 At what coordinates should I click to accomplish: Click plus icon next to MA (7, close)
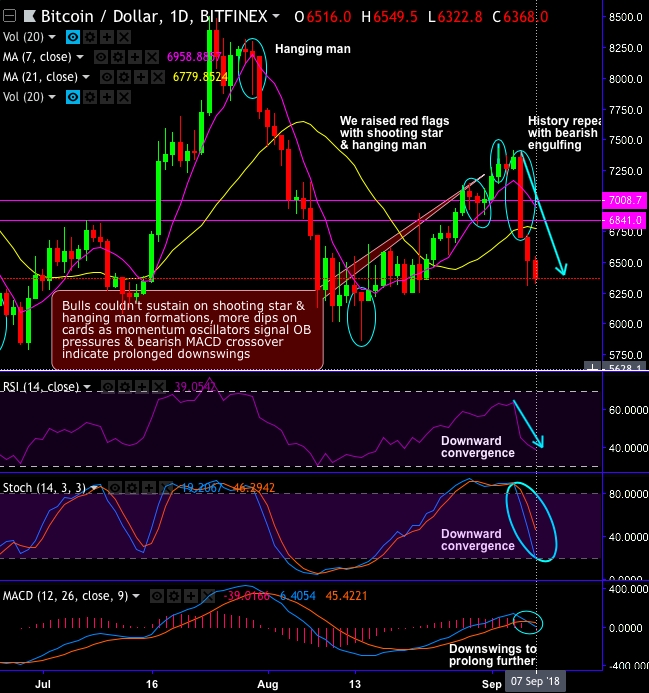pos(133,56)
